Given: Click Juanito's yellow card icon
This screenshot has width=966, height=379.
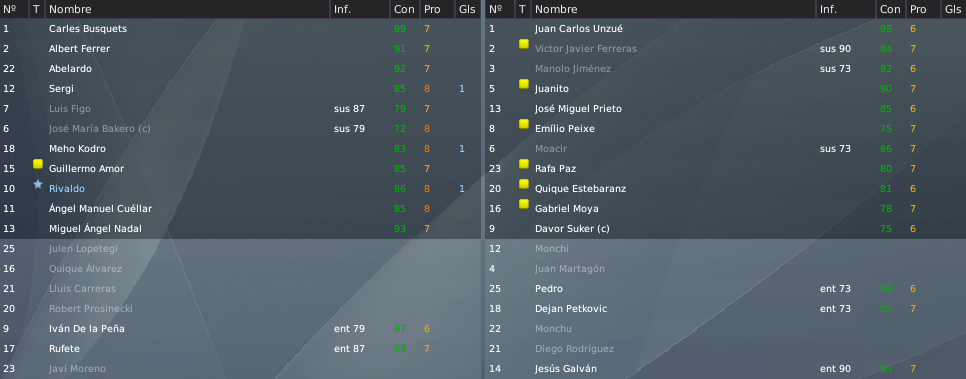Looking at the screenshot, I should point(524,84).
